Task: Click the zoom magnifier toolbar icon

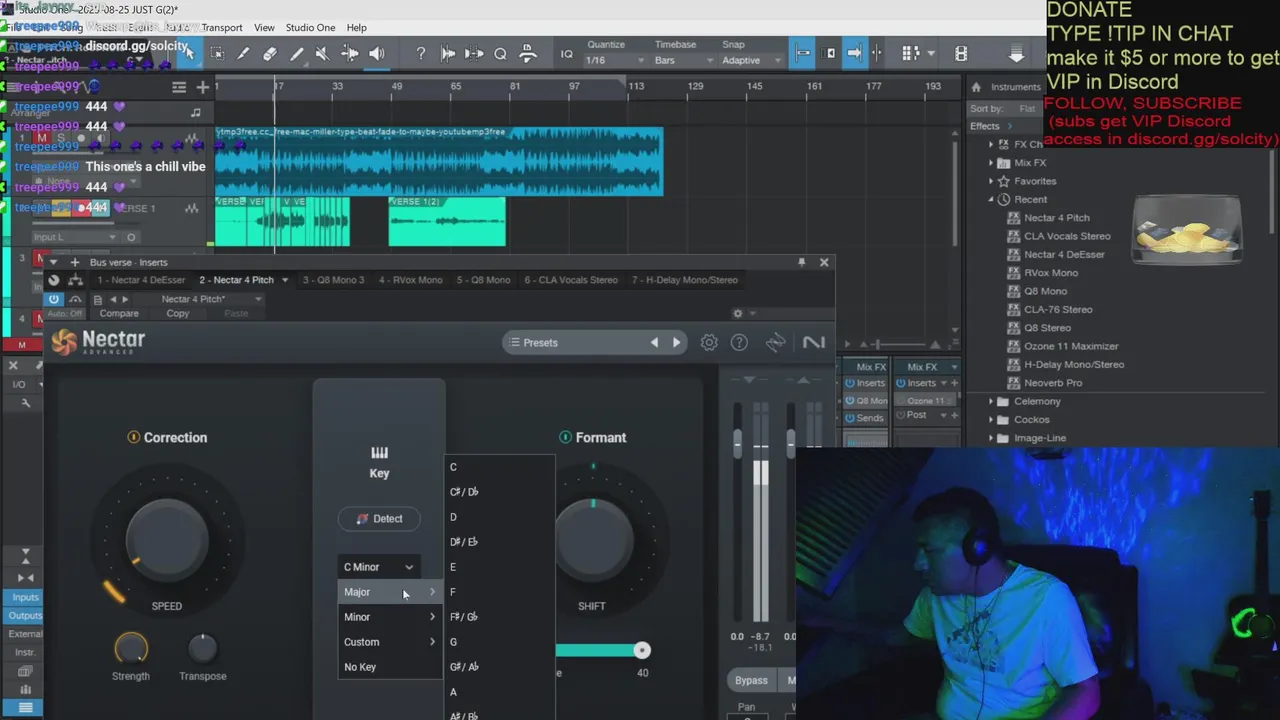Action: [500, 54]
